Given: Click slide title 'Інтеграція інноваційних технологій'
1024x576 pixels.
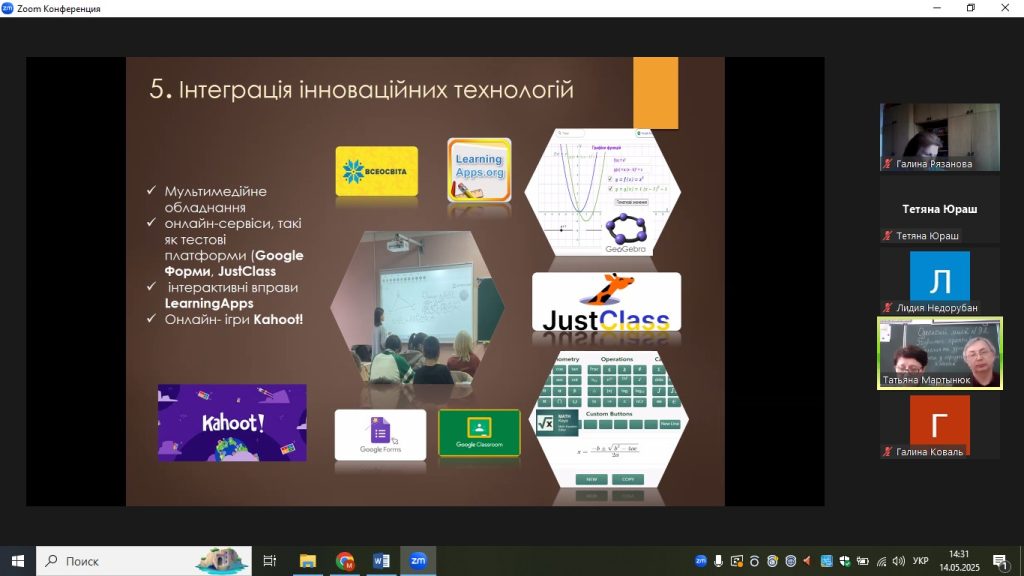Looking at the screenshot, I should click(376, 89).
